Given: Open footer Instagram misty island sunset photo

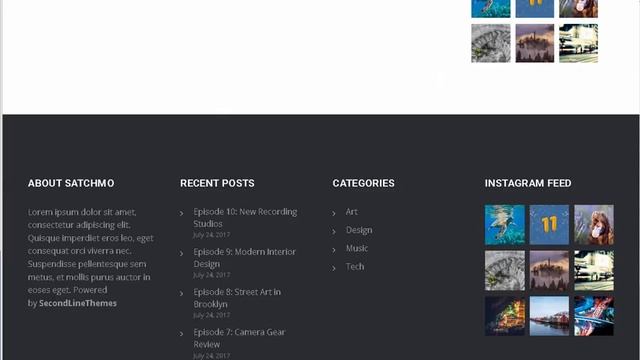Looking at the screenshot, I should (x=549, y=271).
